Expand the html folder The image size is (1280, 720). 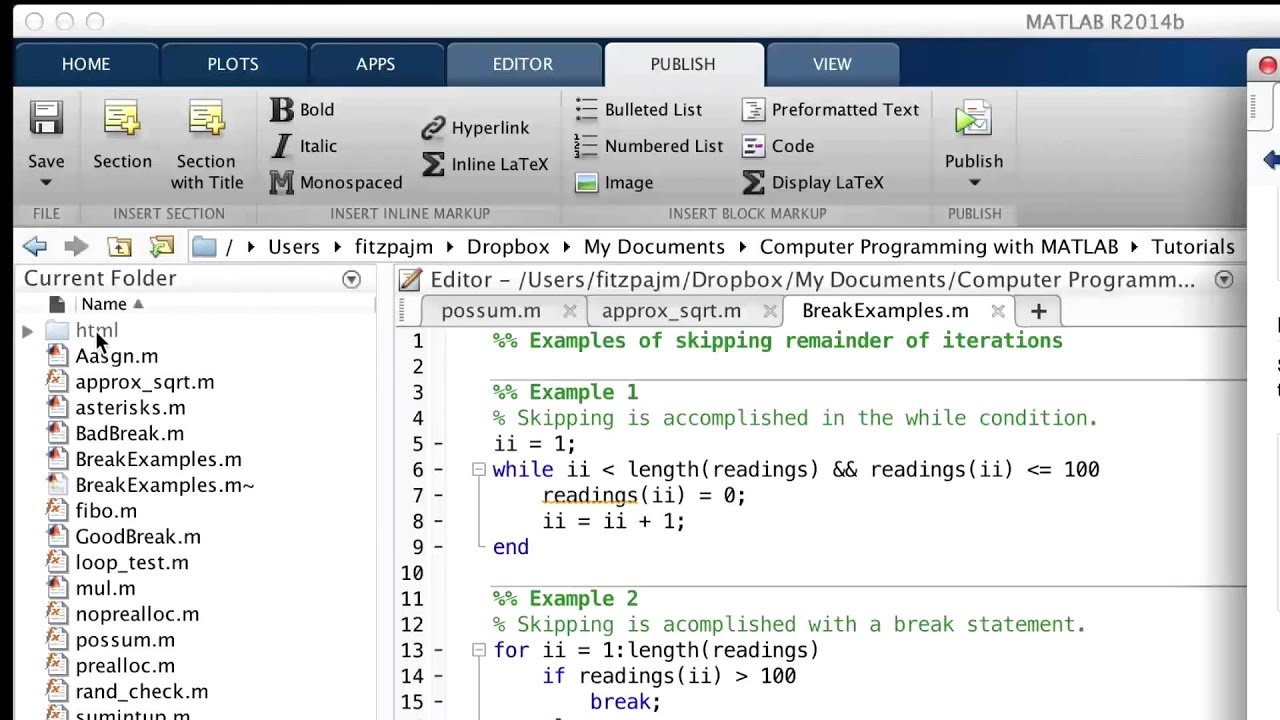pyautogui.click(x=27, y=331)
